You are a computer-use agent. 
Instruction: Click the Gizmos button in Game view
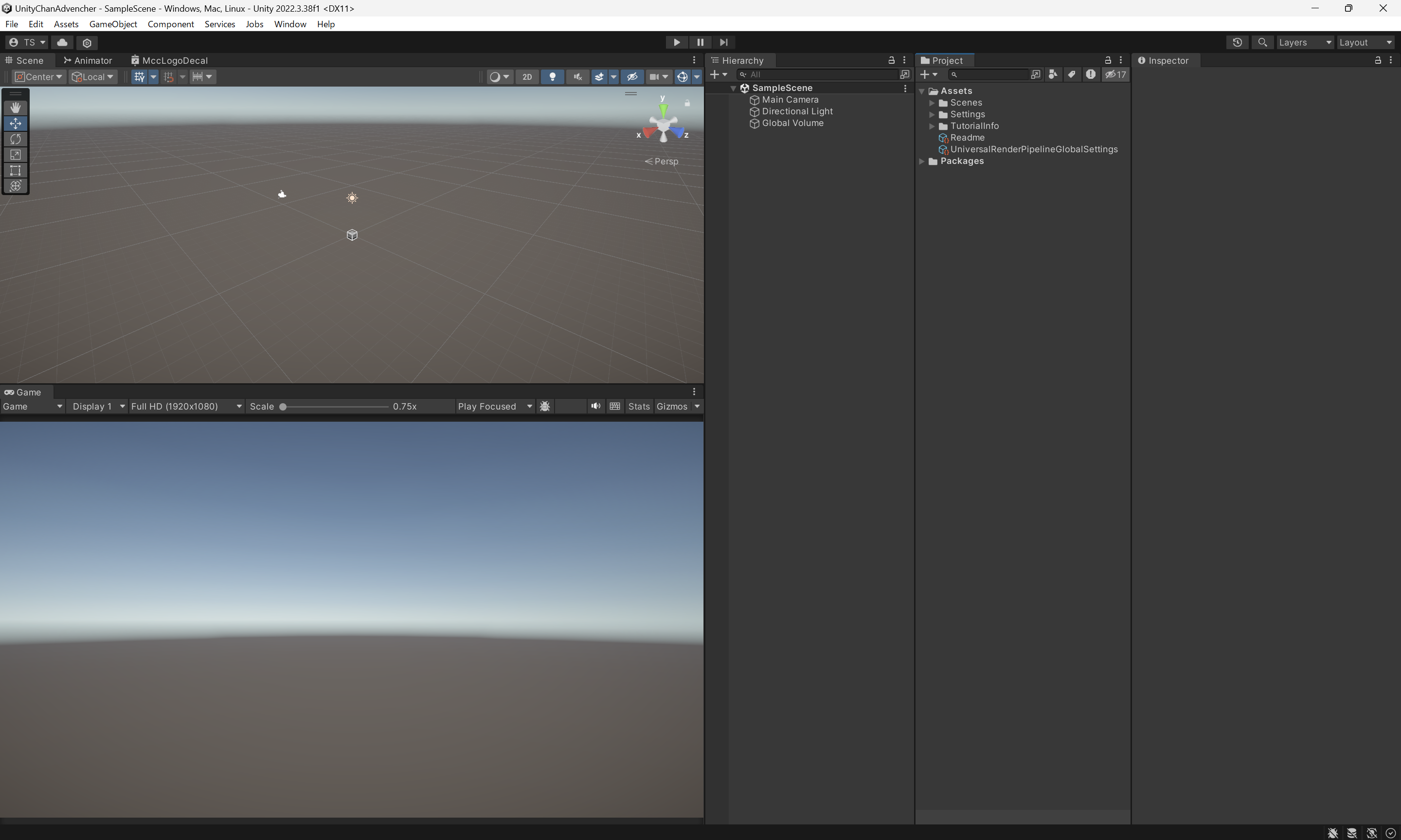(671, 407)
